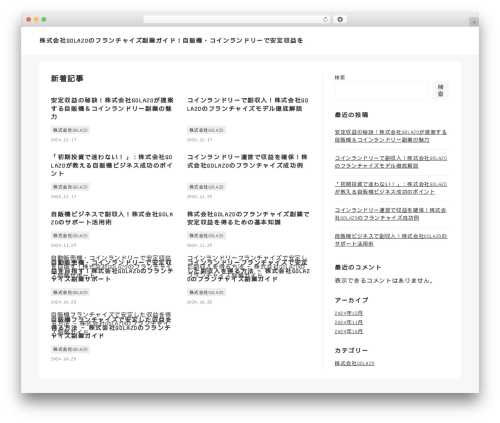The image size is (500, 423).
Task: Open main article 「初期投資で迷わない！」 under 新着記事
Action: click(x=112, y=165)
